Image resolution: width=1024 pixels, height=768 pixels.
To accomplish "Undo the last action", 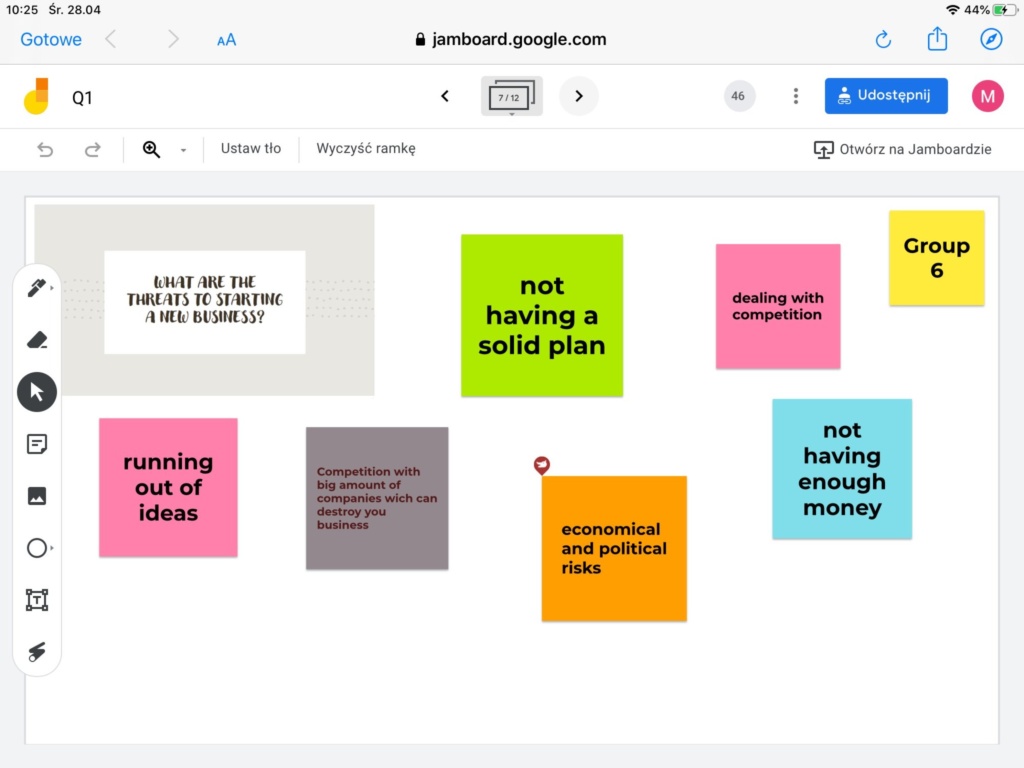I will click(45, 149).
